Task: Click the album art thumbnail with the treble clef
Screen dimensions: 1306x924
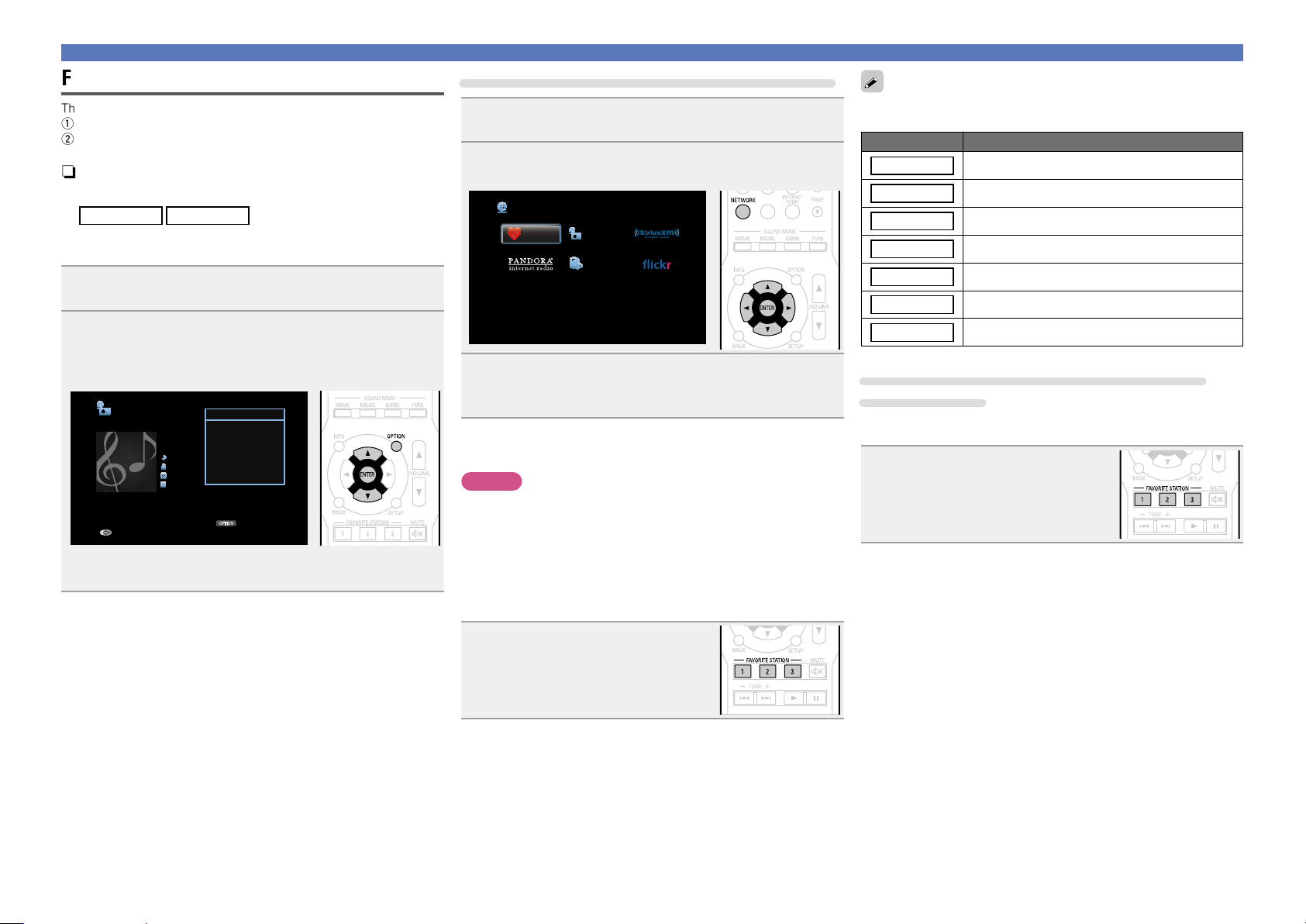Action: point(126,462)
